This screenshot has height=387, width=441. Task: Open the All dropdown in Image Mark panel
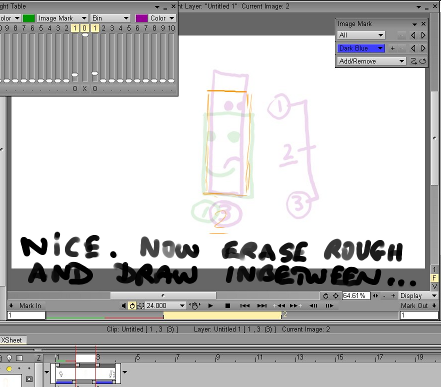(361, 35)
